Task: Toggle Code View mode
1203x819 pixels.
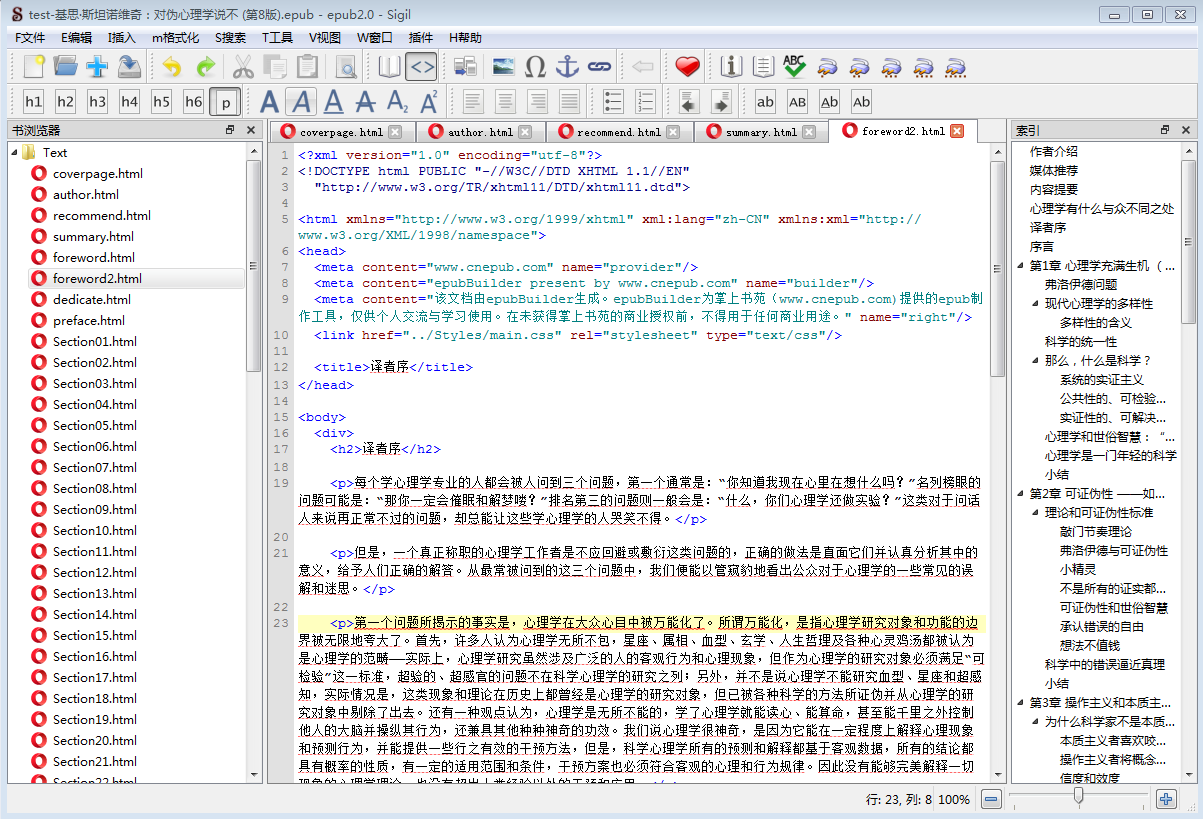Action: 420,66
